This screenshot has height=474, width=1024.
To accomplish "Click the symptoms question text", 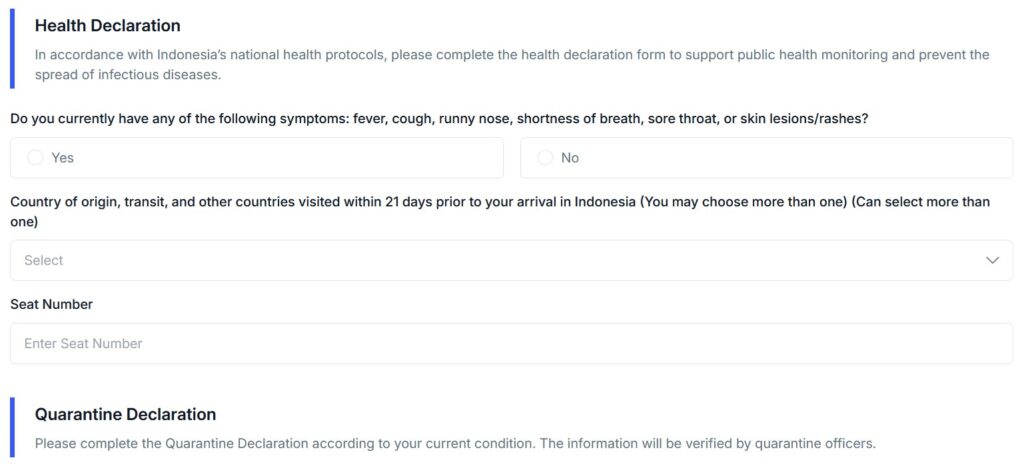I will click(x=440, y=119).
